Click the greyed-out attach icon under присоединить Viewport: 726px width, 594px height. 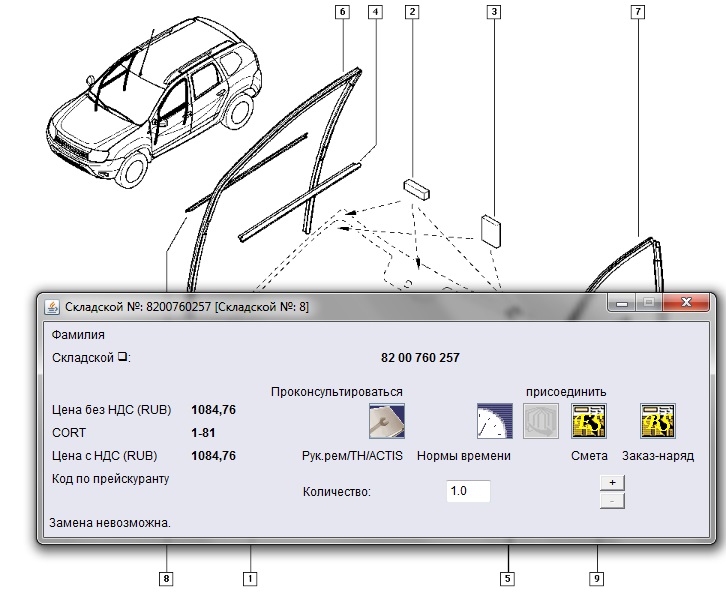tap(541, 422)
